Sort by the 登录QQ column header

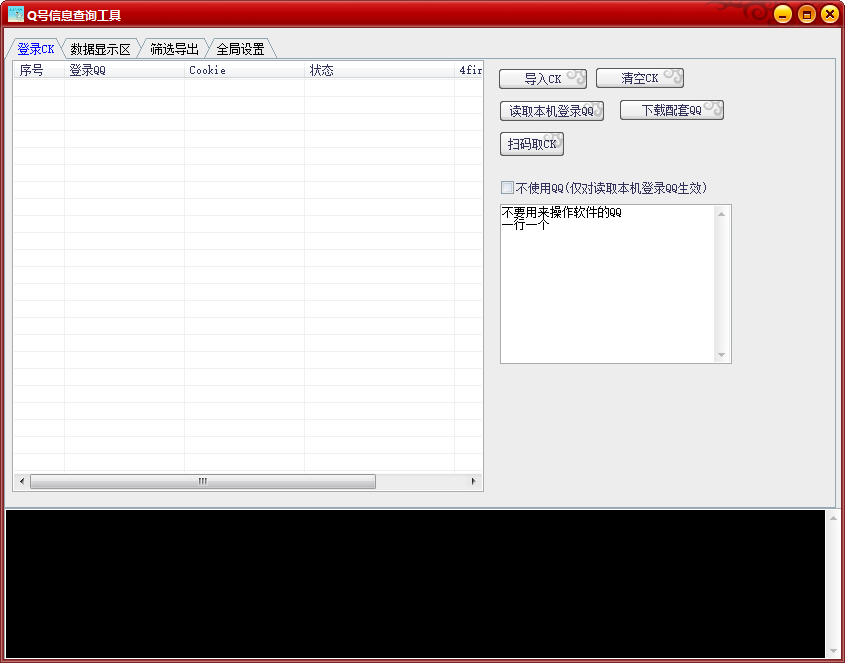(x=124, y=70)
